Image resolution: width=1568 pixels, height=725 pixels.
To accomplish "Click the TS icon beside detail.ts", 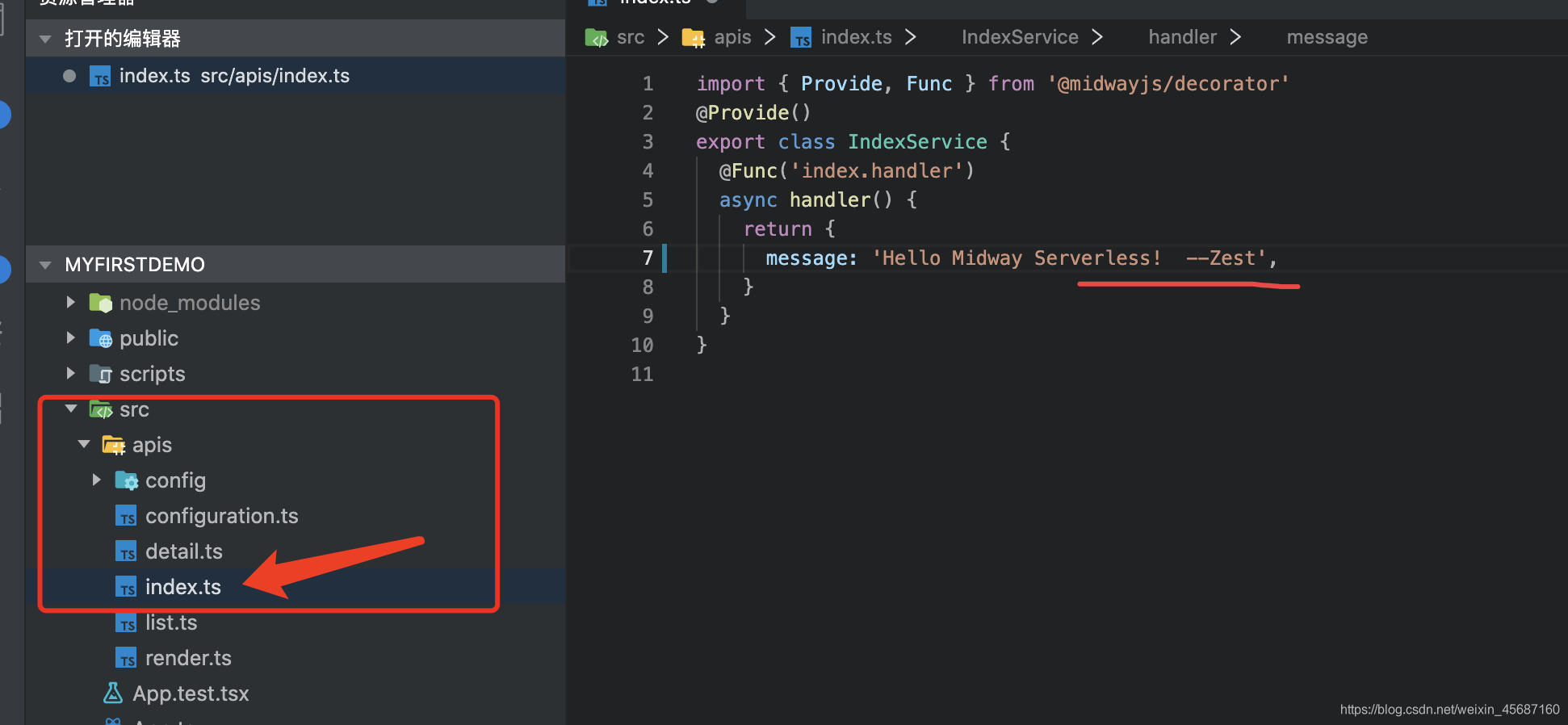I will click(126, 551).
